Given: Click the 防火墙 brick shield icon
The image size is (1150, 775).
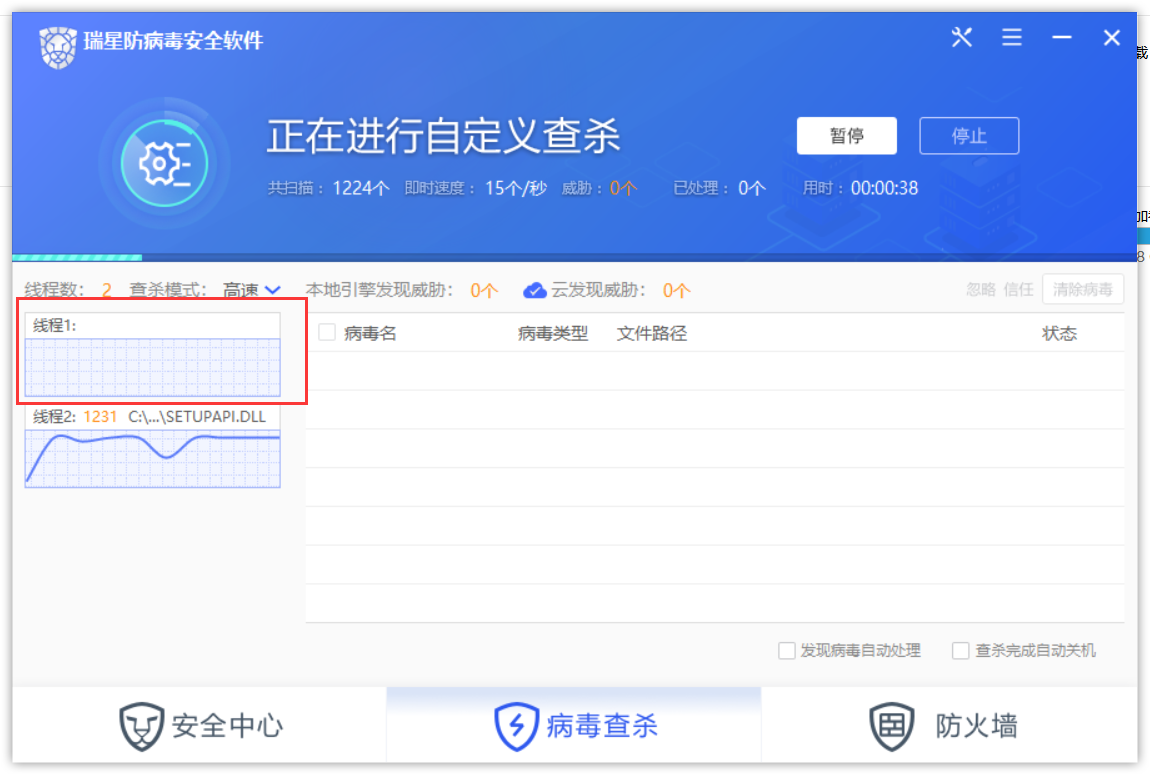Looking at the screenshot, I should [892, 726].
